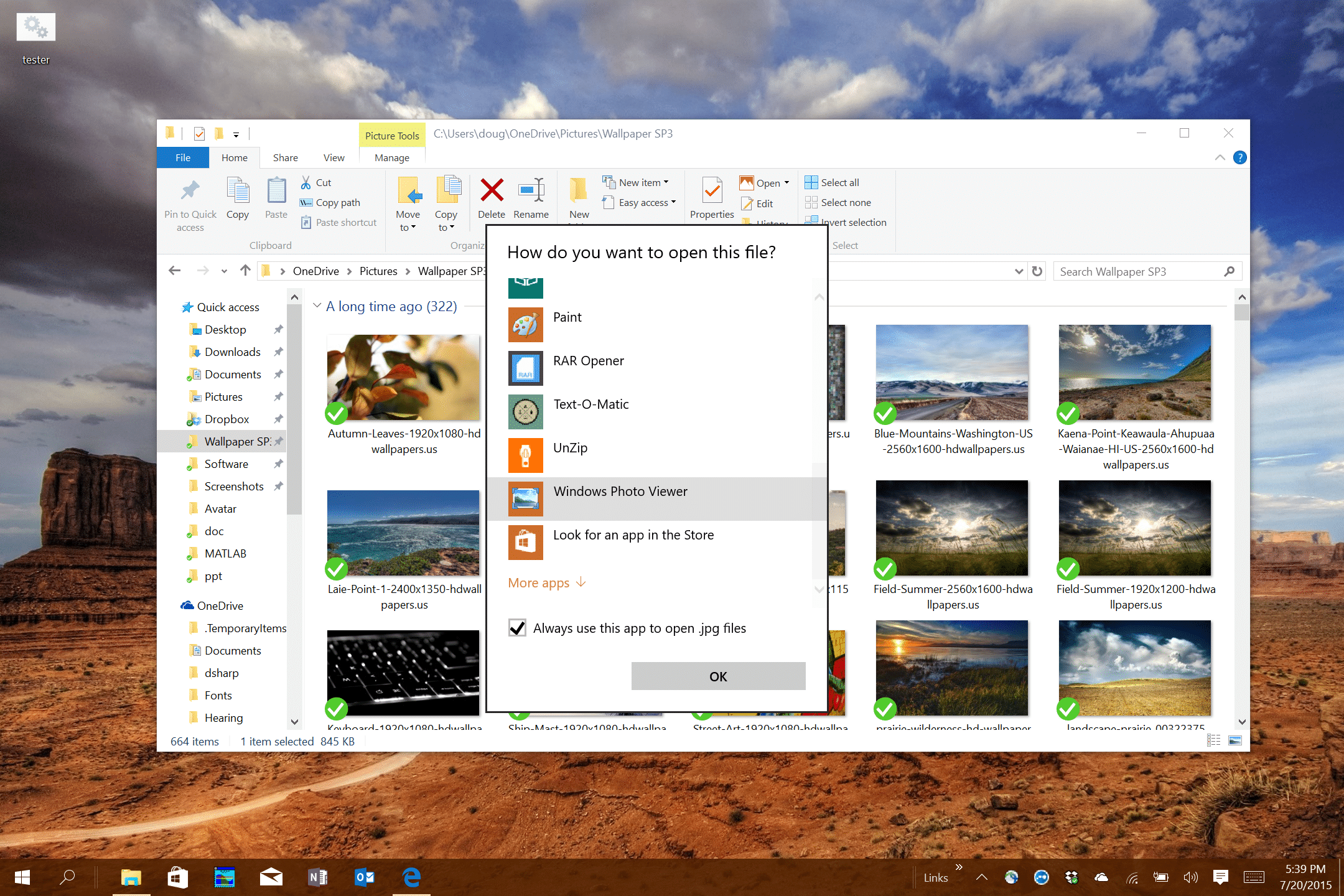Click the Pin to Quick access icon

pos(190,190)
